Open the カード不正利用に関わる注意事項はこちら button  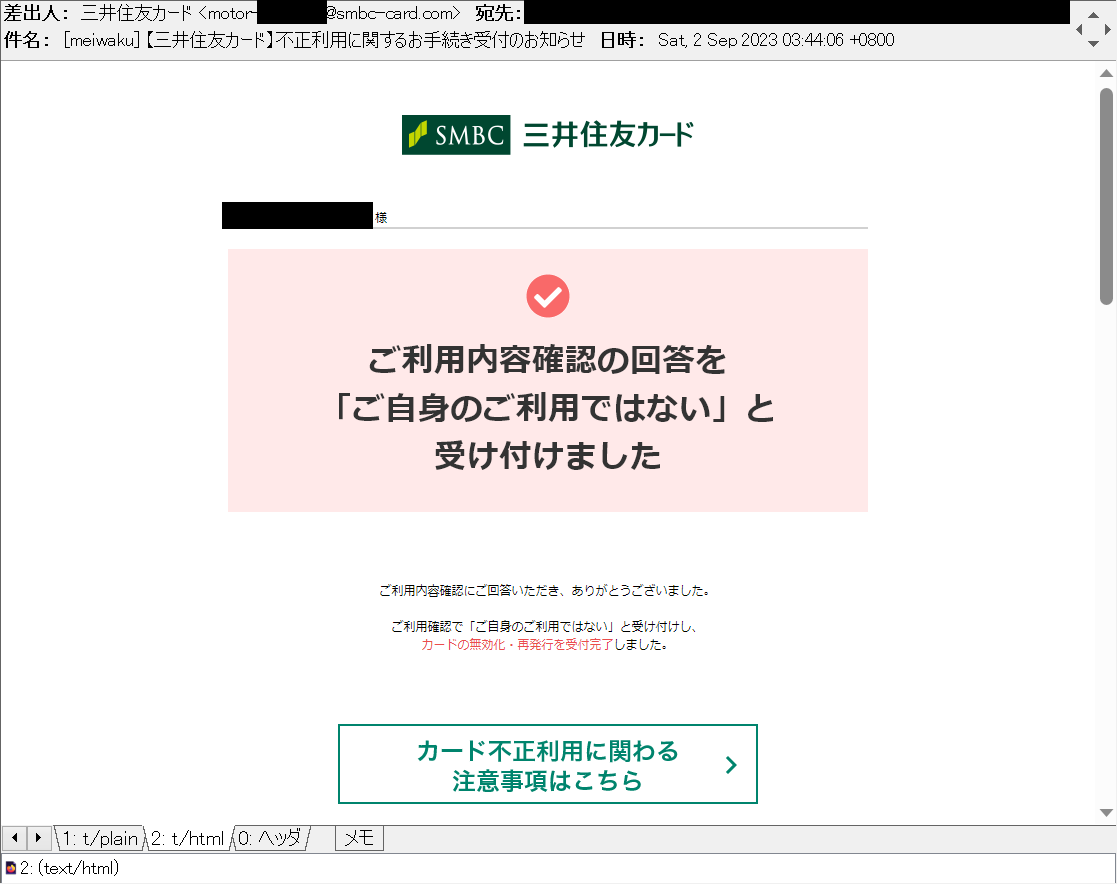click(x=547, y=764)
